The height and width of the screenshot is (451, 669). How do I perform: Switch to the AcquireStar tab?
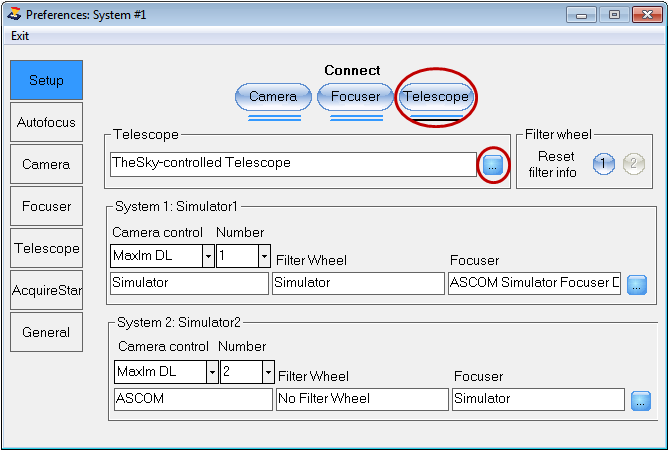coord(46,290)
